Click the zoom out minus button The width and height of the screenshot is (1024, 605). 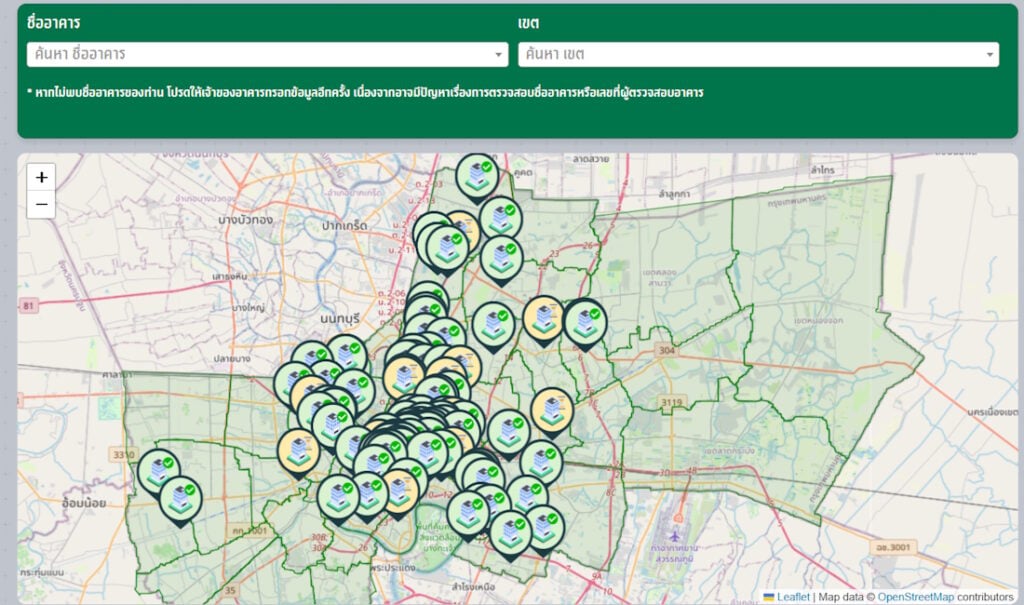[41, 205]
